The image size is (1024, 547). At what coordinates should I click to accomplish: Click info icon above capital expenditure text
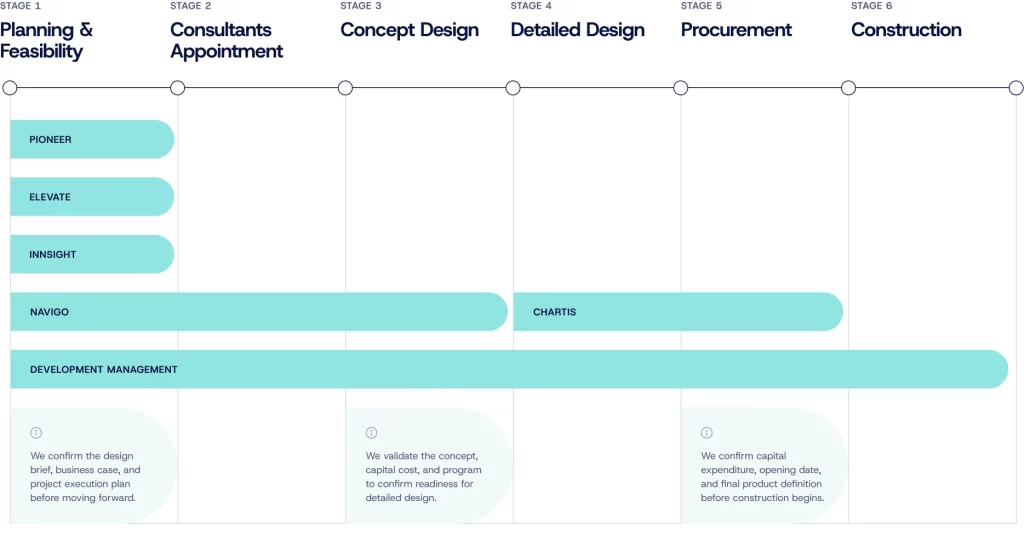tap(707, 433)
